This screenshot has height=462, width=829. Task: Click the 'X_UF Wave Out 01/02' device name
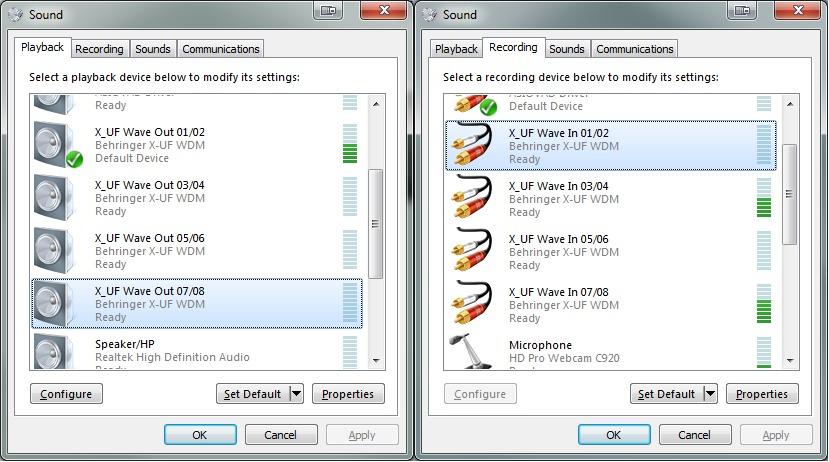click(x=150, y=132)
